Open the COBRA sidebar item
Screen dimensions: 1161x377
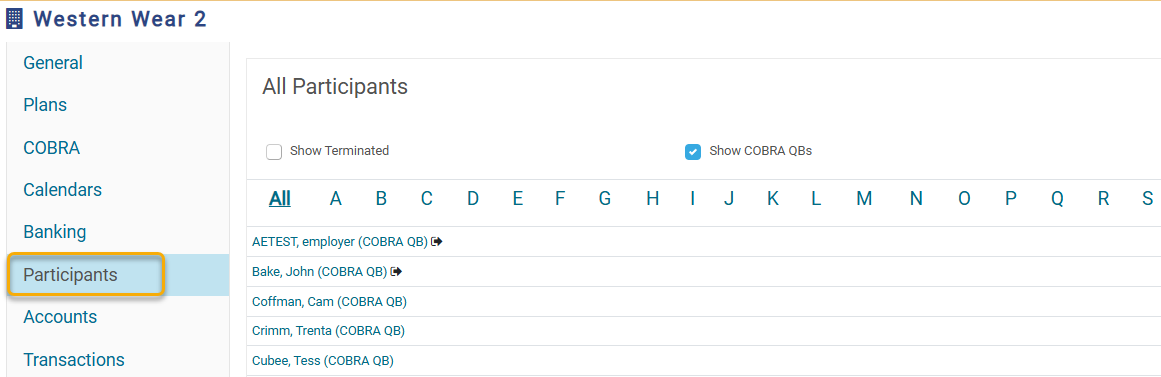pos(52,147)
